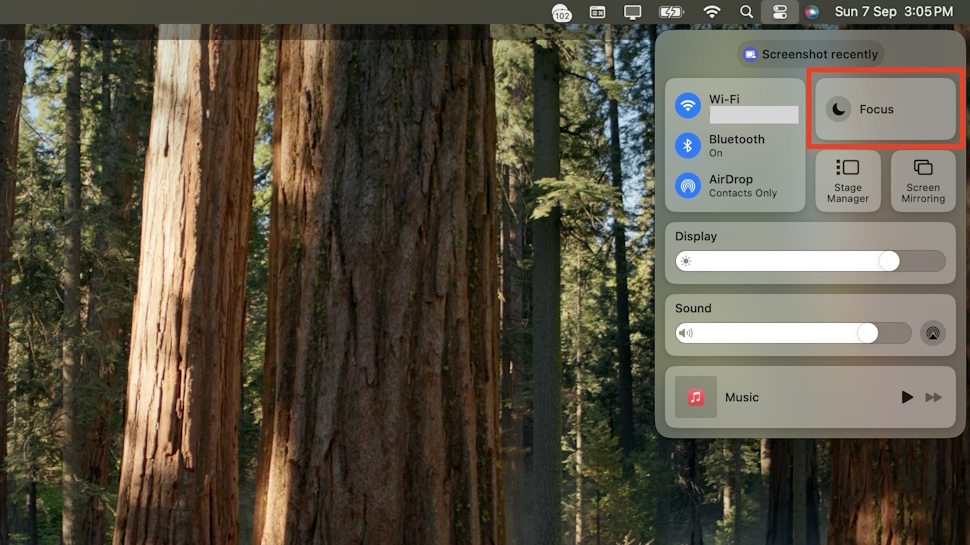This screenshot has width=970, height=545.
Task: Open AirPlay audio output options
Action: tap(933, 333)
